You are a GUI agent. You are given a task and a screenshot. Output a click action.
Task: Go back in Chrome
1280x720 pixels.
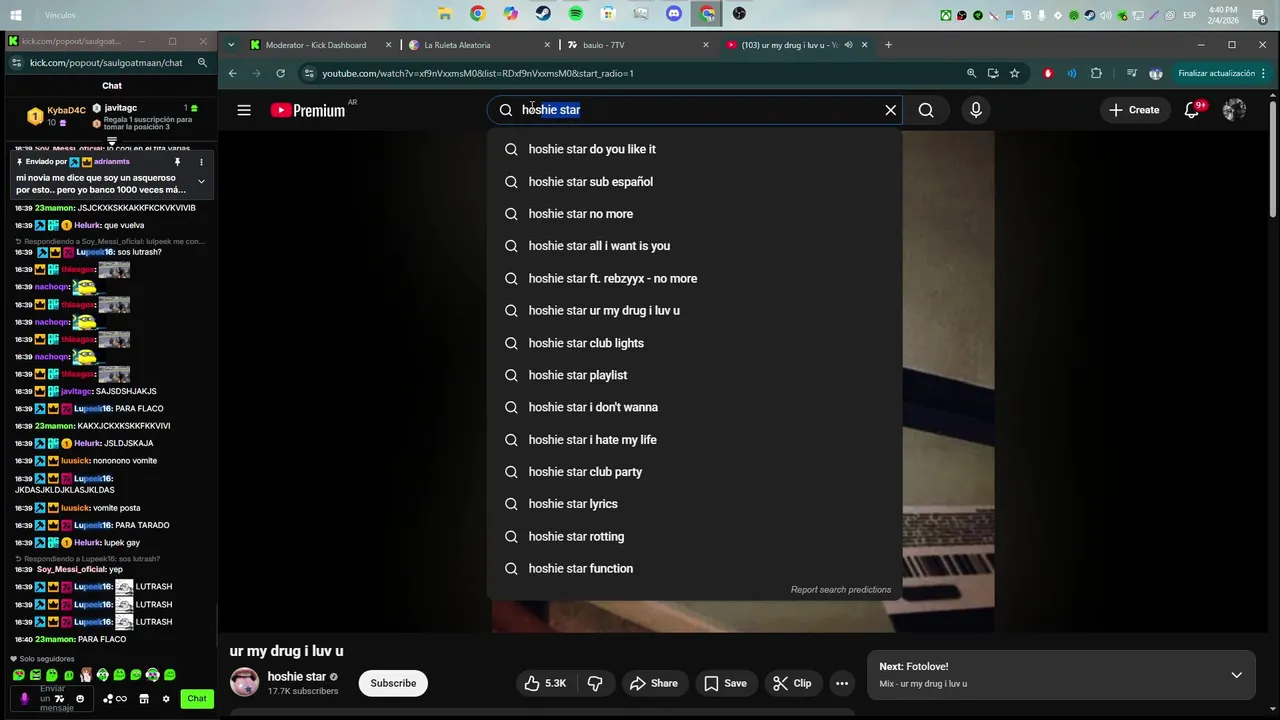(x=232, y=73)
